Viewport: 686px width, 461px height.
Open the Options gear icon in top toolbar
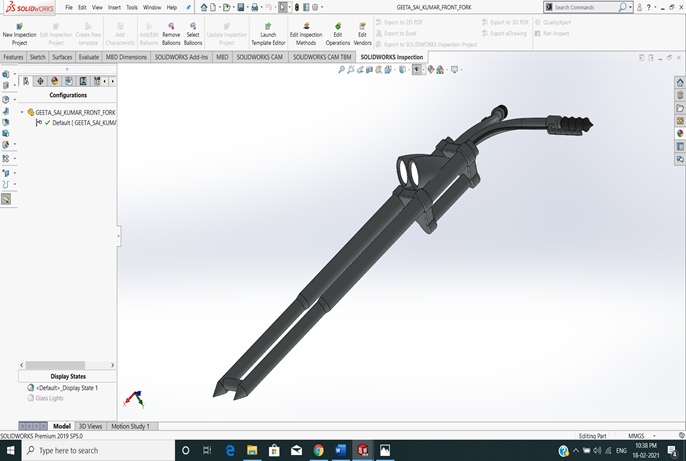(315, 7)
